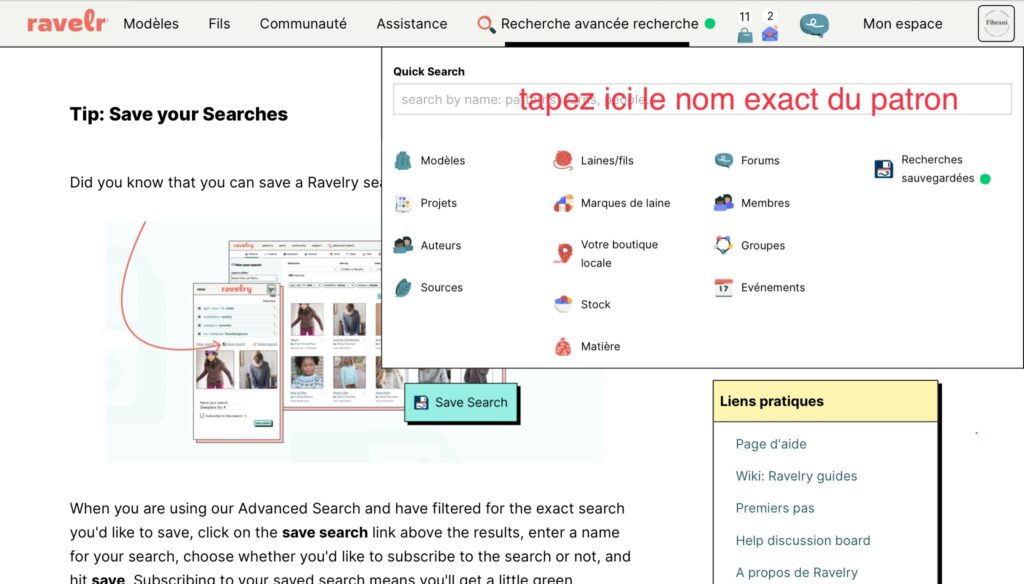Screen dimensions: 1024x584
Task: Click the Evénements calendar icon
Action: coord(724,287)
